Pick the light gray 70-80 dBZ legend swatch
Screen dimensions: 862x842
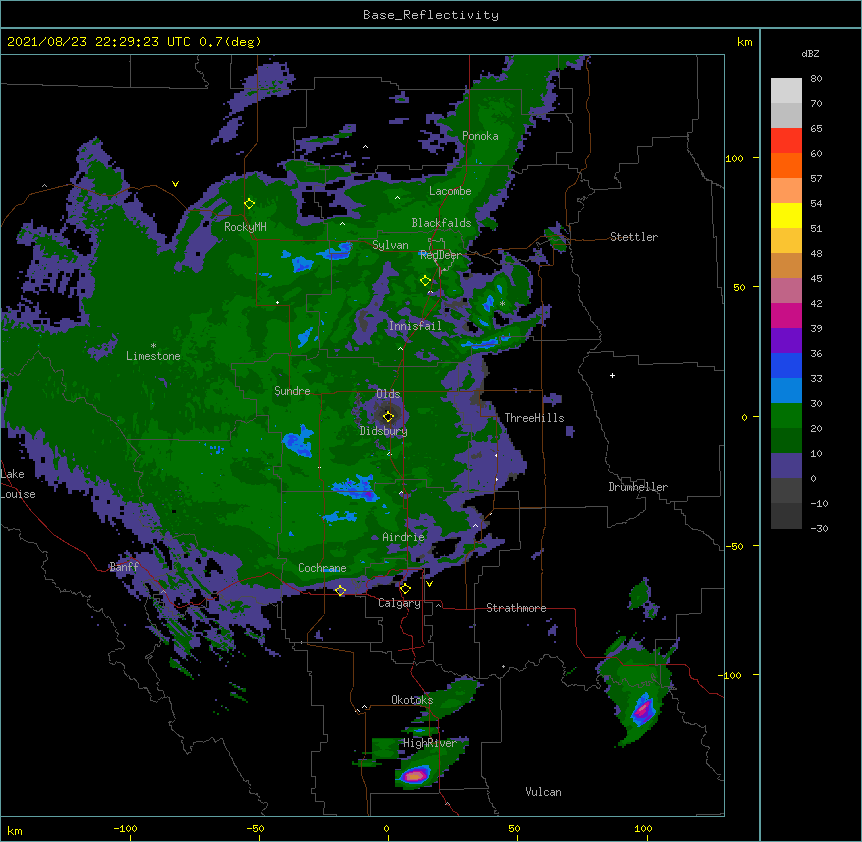click(786, 91)
